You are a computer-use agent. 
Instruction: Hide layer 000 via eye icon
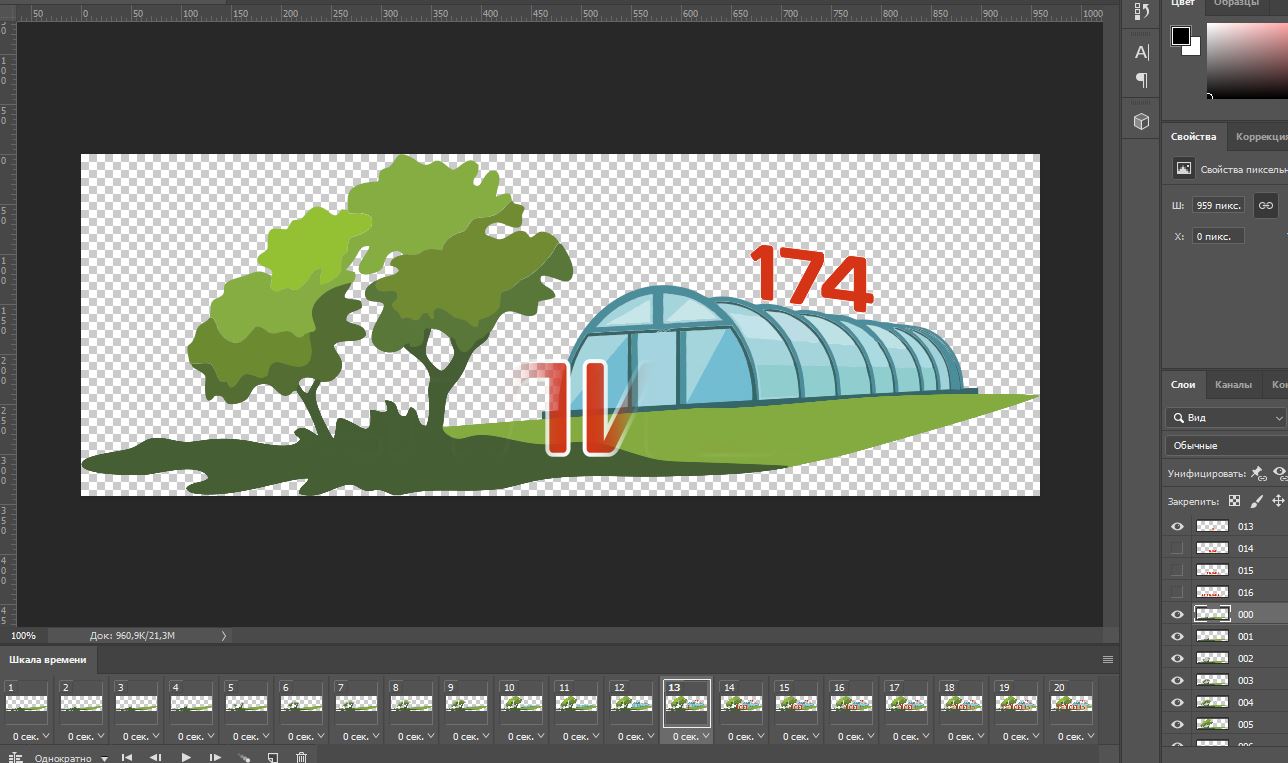point(1177,614)
